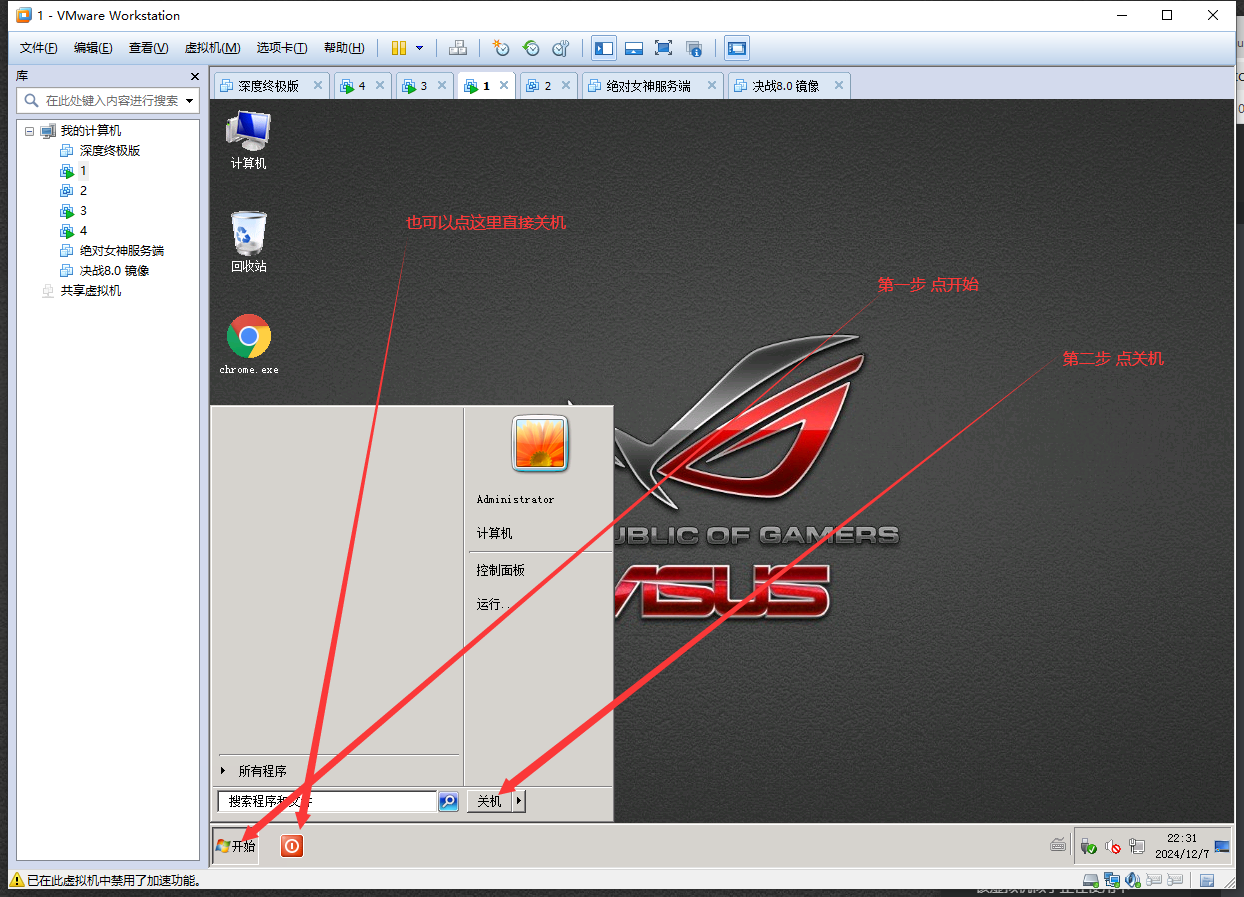
Task: Expand 所有程序 in the Start menu
Action: click(x=262, y=771)
